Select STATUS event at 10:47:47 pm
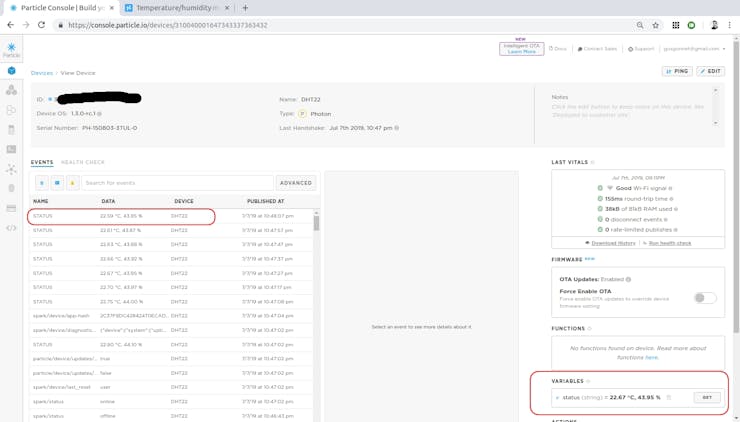The width and height of the screenshot is (740, 422). 171,245
